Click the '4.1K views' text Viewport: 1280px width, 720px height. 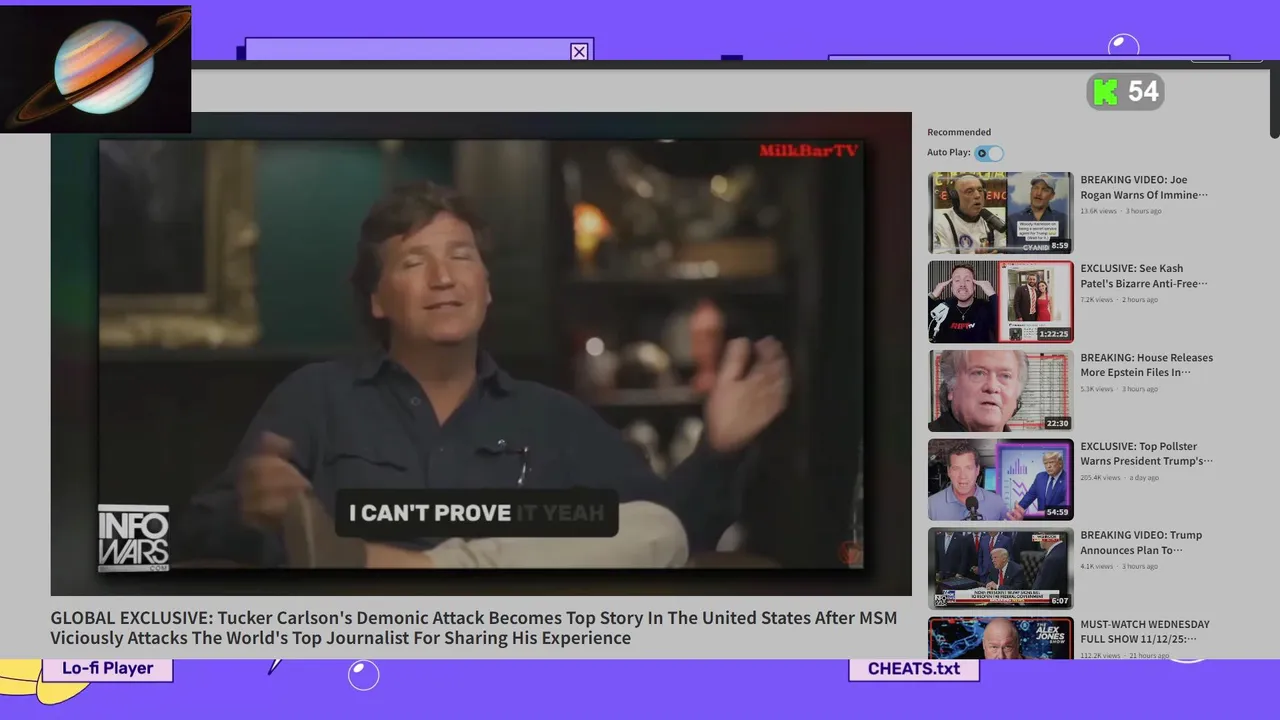click(x=1097, y=567)
